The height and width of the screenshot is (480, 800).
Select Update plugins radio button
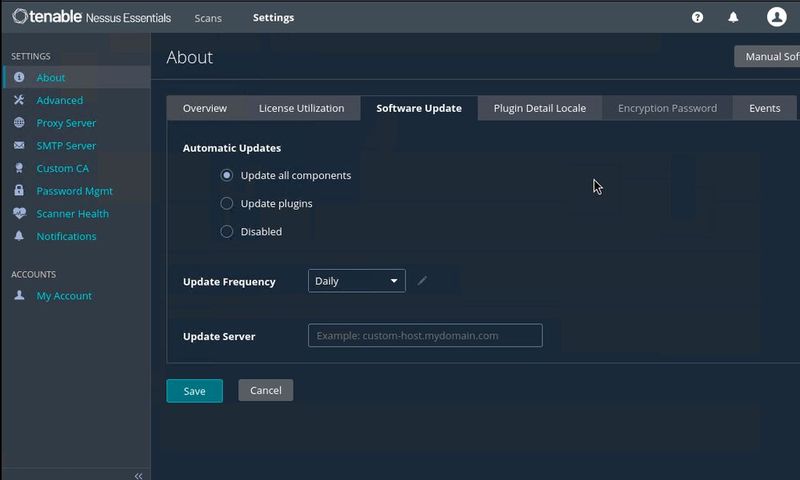coord(227,204)
